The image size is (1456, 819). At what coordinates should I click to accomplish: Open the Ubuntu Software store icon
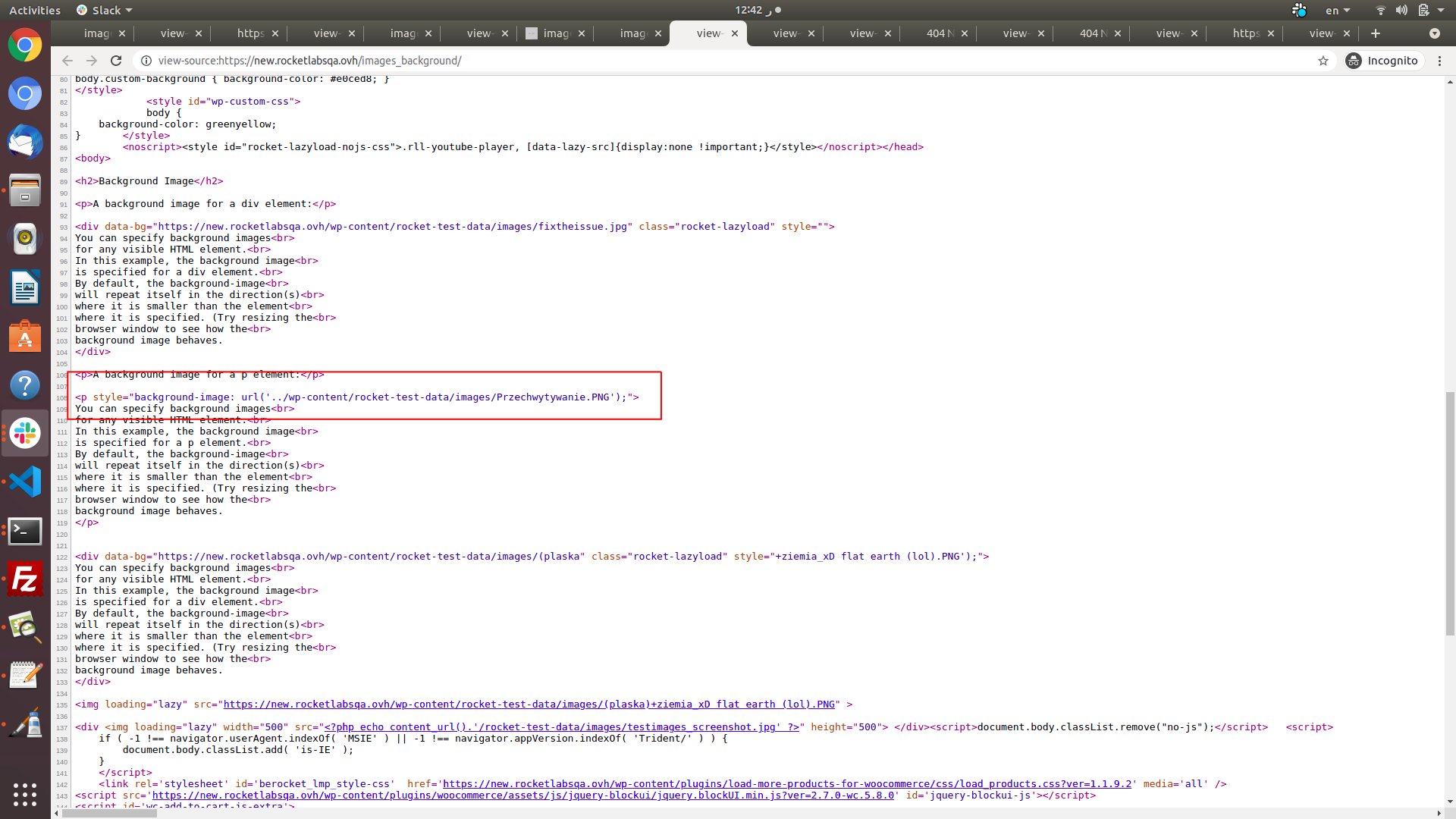click(25, 336)
